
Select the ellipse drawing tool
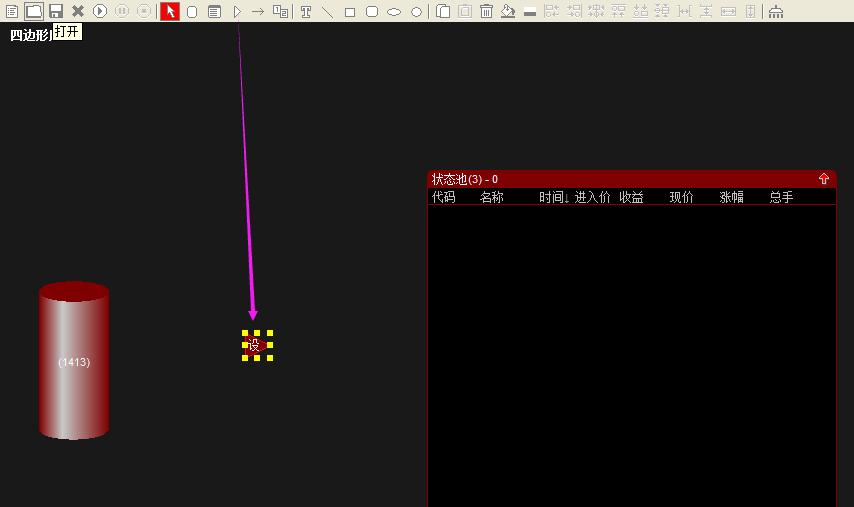[394, 12]
